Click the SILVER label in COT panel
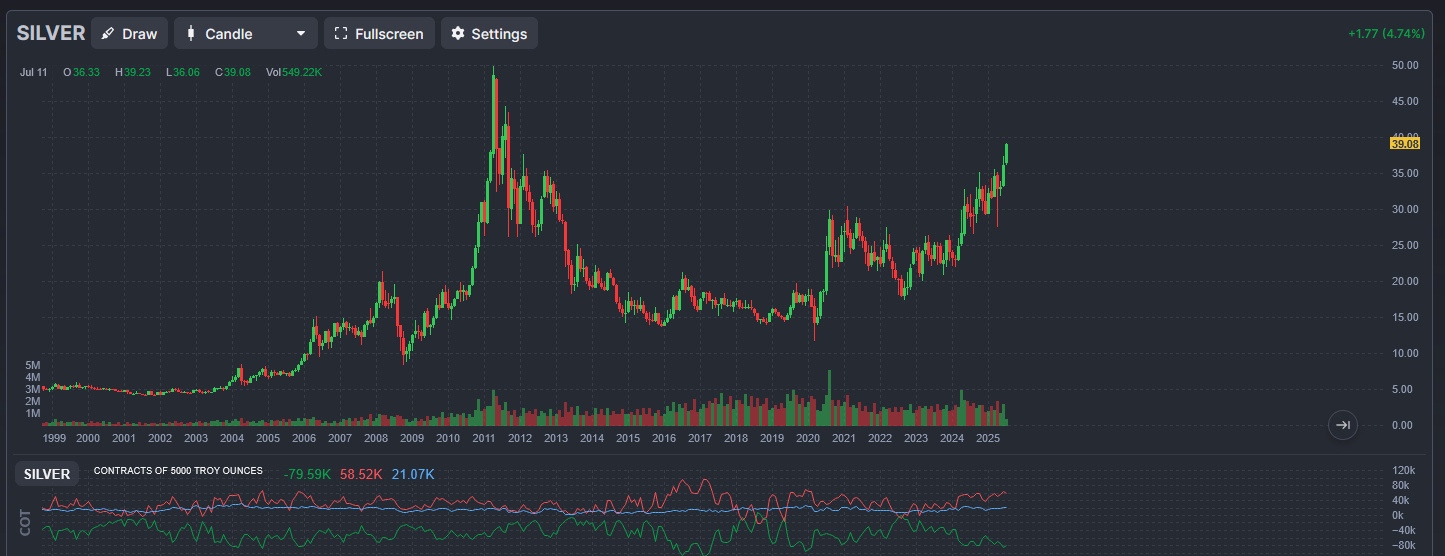Viewport: 1445px width, 556px height. click(x=47, y=474)
